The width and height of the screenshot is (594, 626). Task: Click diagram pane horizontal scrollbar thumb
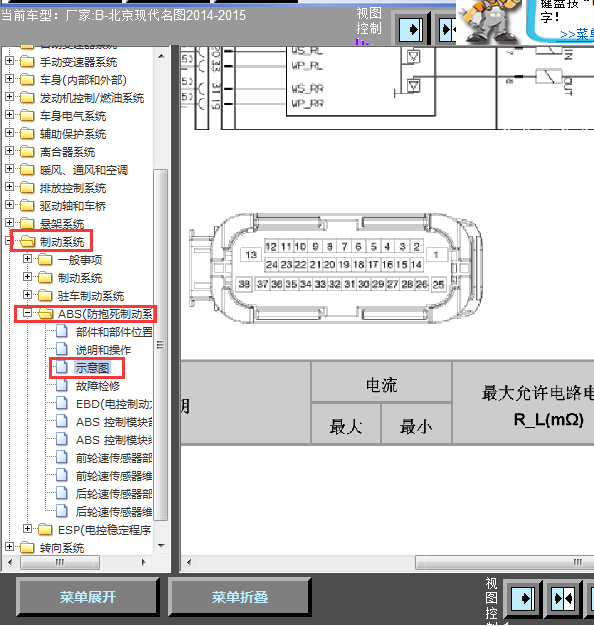coord(505,563)
